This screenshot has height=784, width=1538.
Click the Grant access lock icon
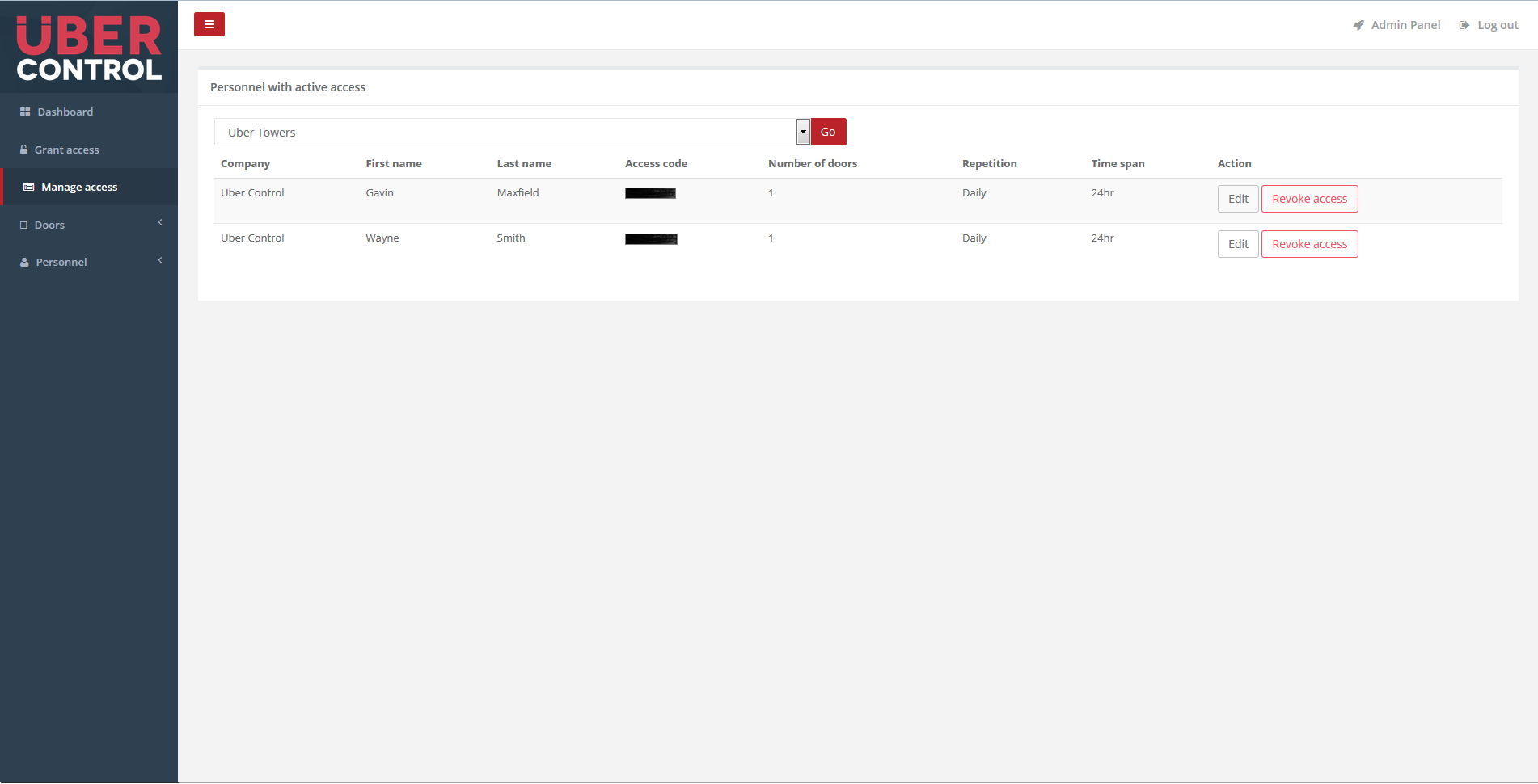(x=24, y=150)
